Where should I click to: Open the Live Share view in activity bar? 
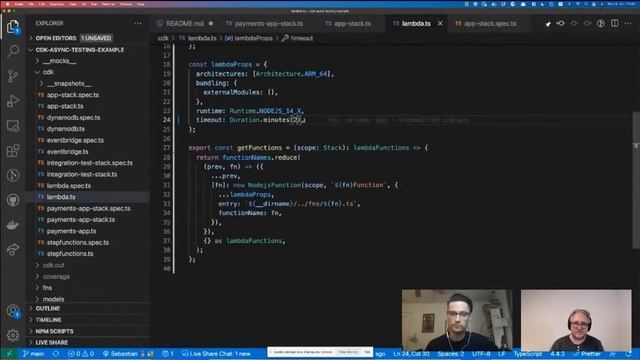click(13, 249)
